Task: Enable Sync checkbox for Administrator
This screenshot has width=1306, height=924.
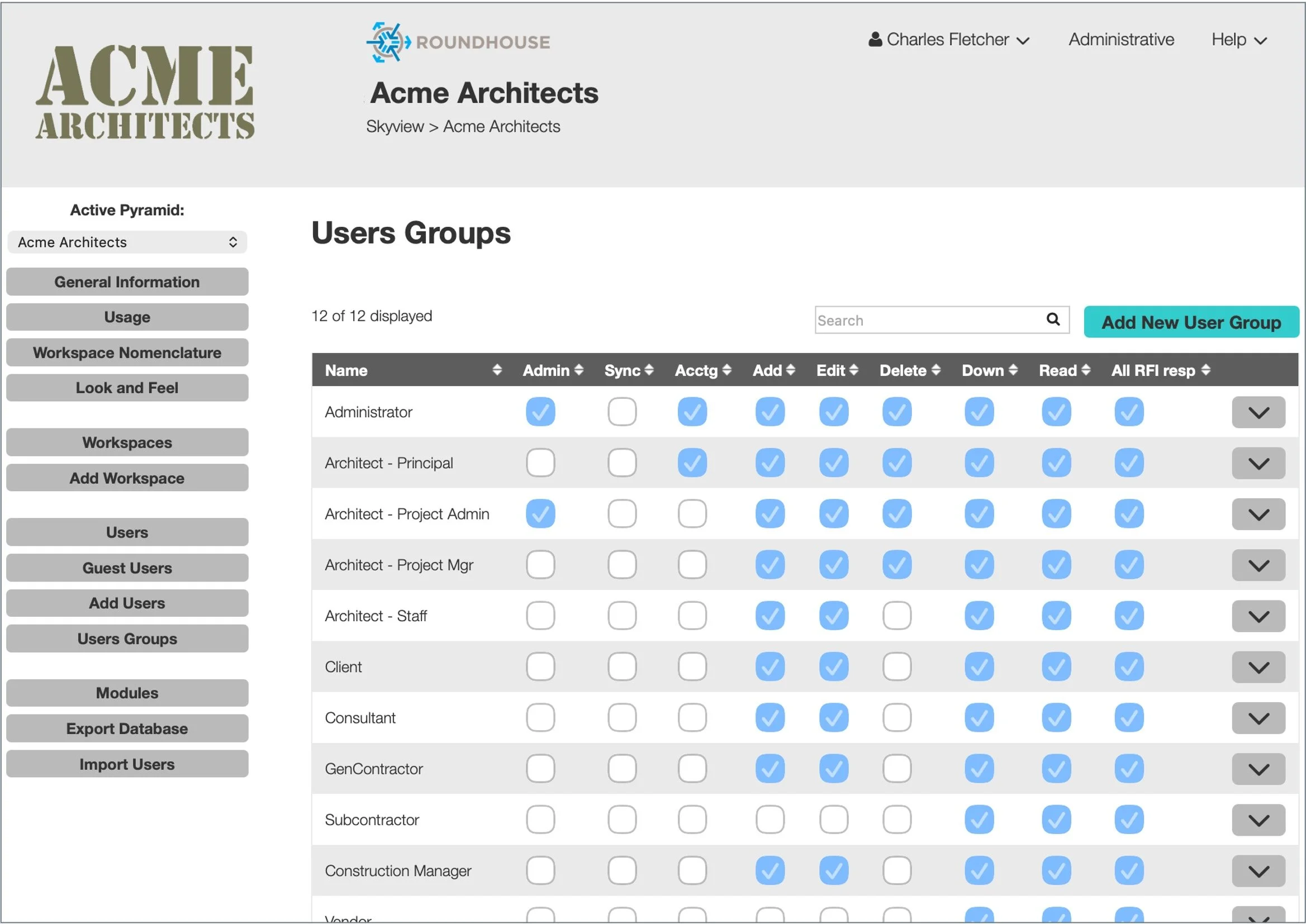Action: pos(621,411)
